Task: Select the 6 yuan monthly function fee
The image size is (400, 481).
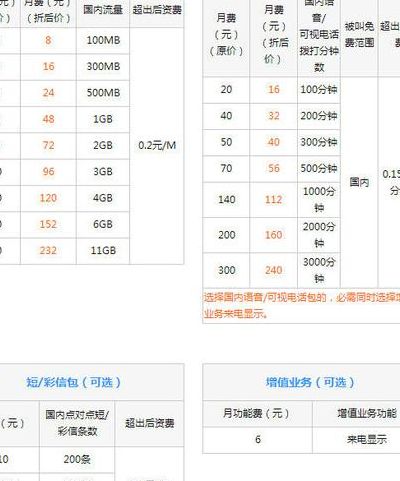Action: [258, 440]
